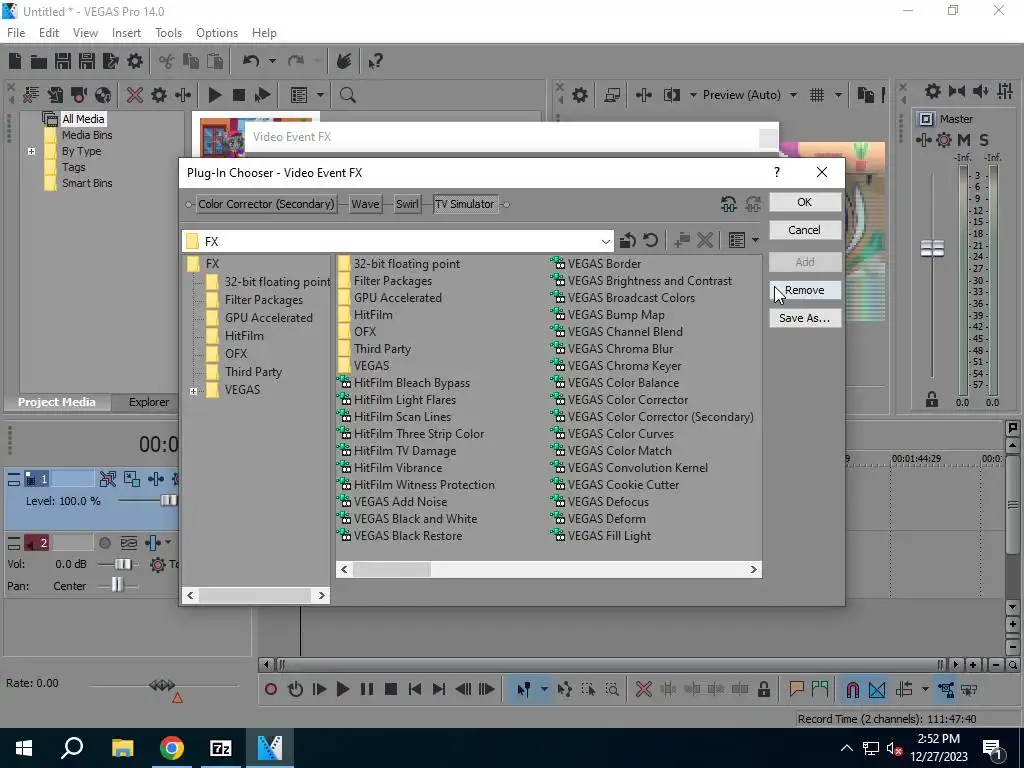Open Views dropdown arrow in Plug-In Chooser
This screenshot has width=1024, height=768.
point(756,241)
